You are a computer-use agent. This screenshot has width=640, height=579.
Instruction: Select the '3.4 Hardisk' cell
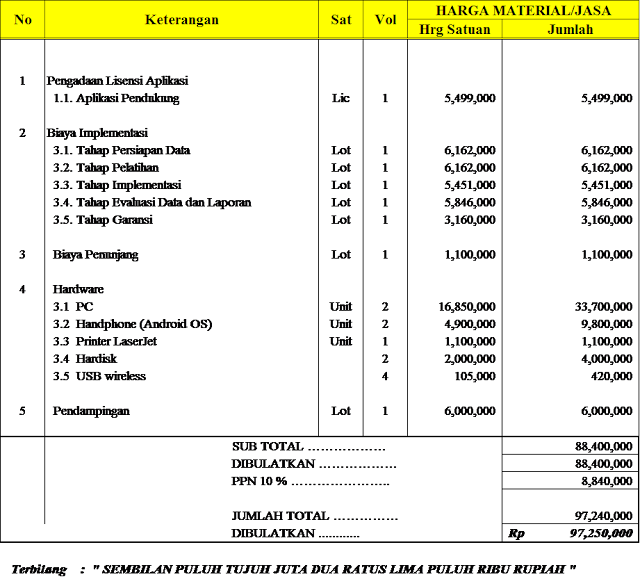coord(85,359)
